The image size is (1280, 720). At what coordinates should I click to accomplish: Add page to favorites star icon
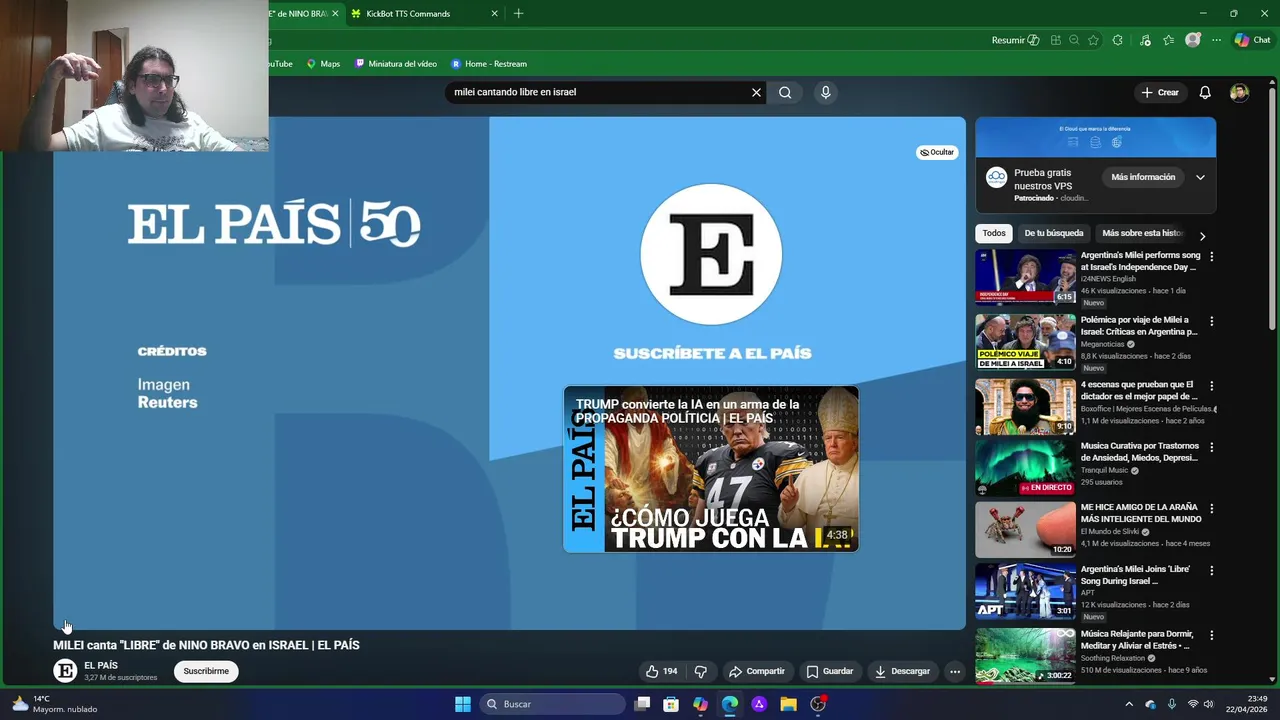point(1093,40)
